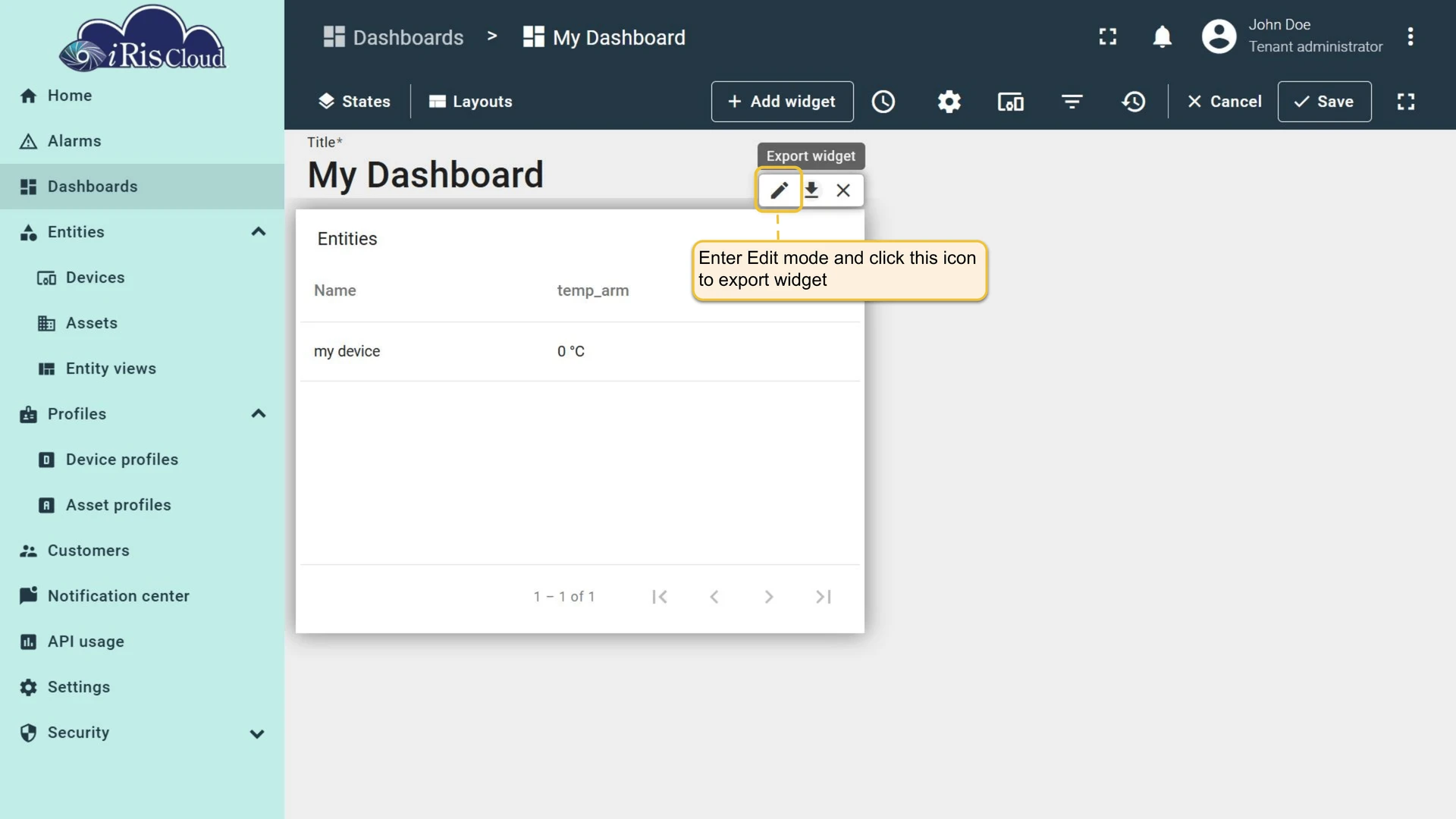This screenshot has height=819, width=1456.
Task: Open Devices in the sidebar
Action: [142, 278]
